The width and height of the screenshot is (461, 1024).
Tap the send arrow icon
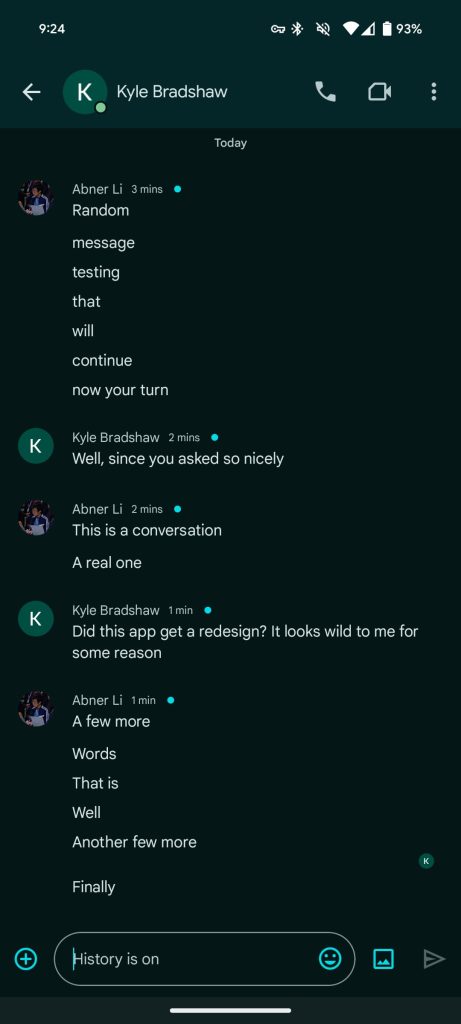pyautogui.click(x=434, y=959)
